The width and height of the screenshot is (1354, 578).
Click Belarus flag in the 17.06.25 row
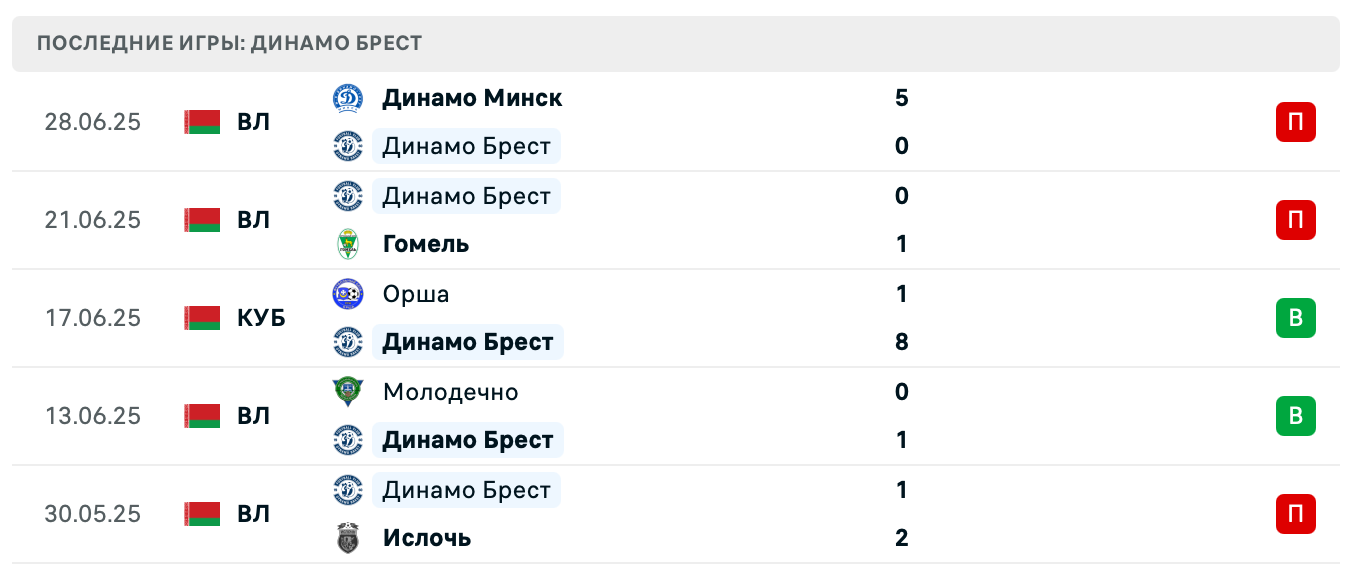click(202, 318)
